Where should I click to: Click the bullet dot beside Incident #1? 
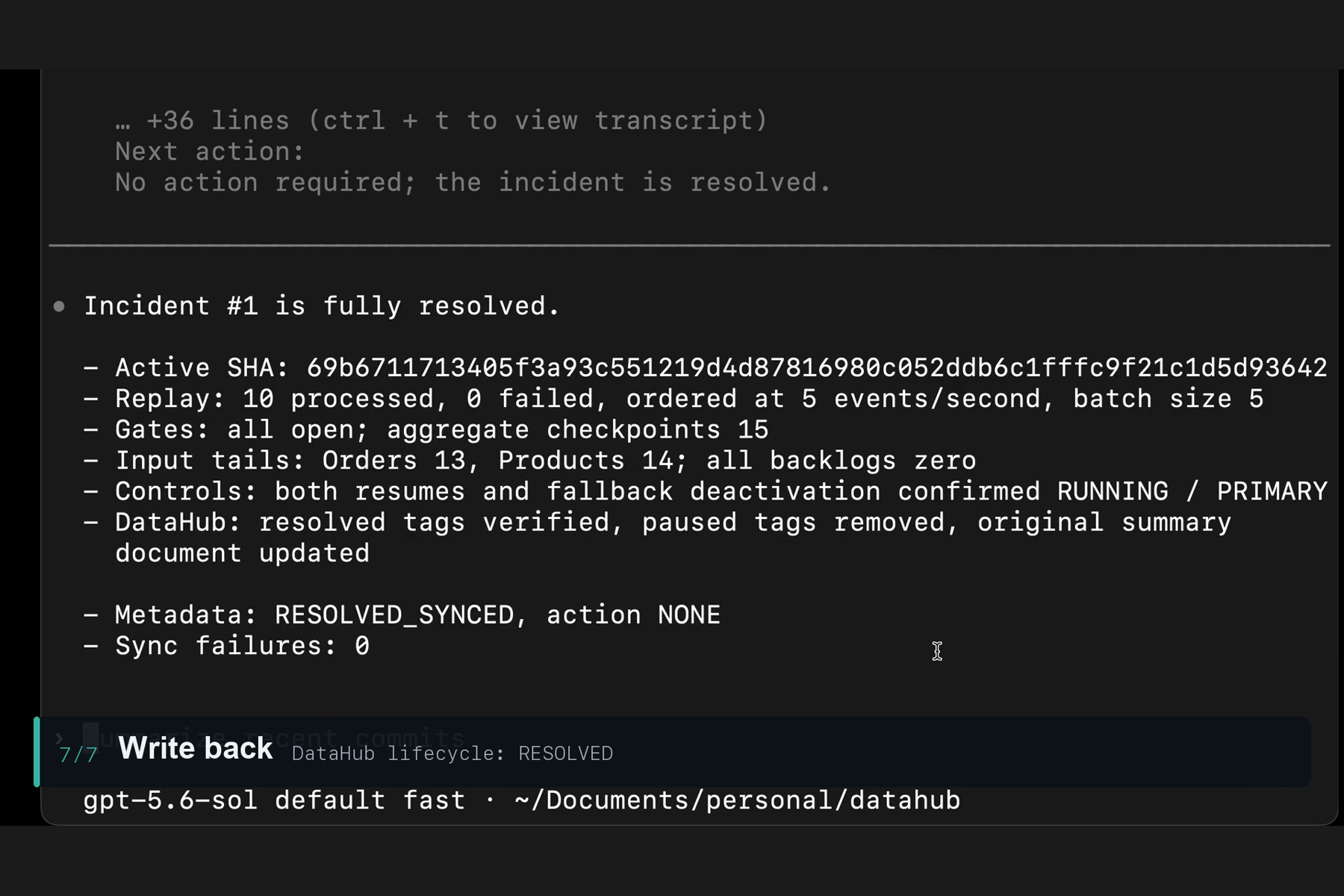(59, 306)
